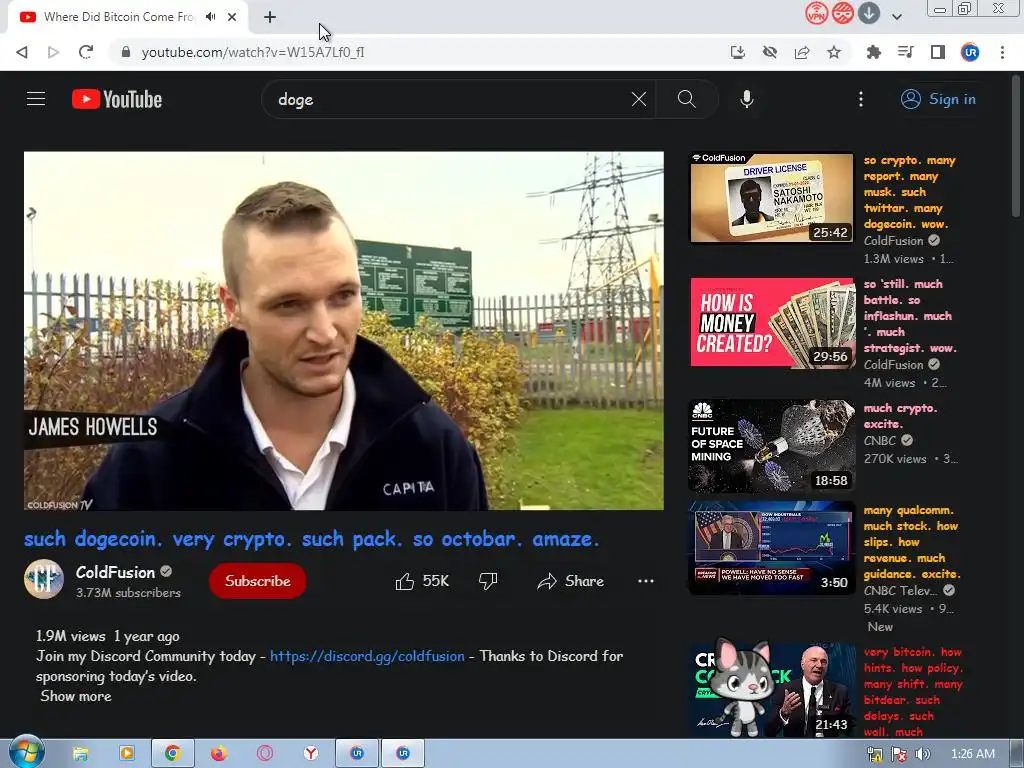Open the Windows Start button

[x=27, y=753]
